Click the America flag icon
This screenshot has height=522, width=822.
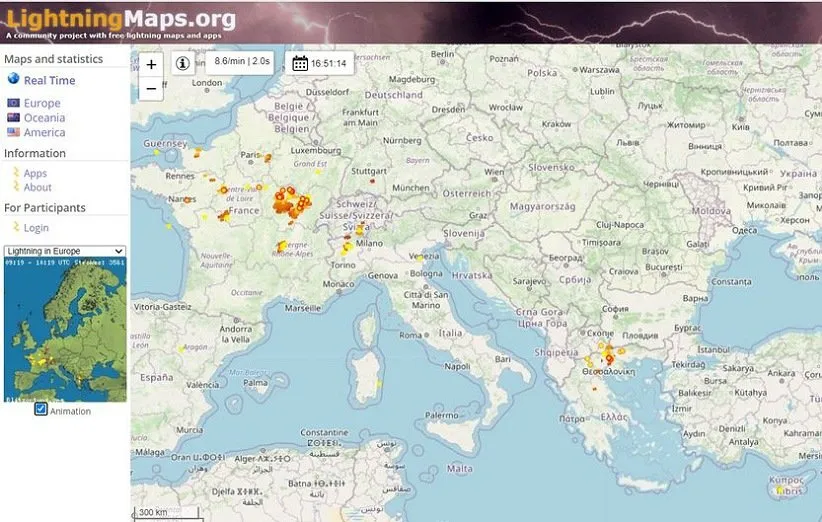click(x=13, y=132)
